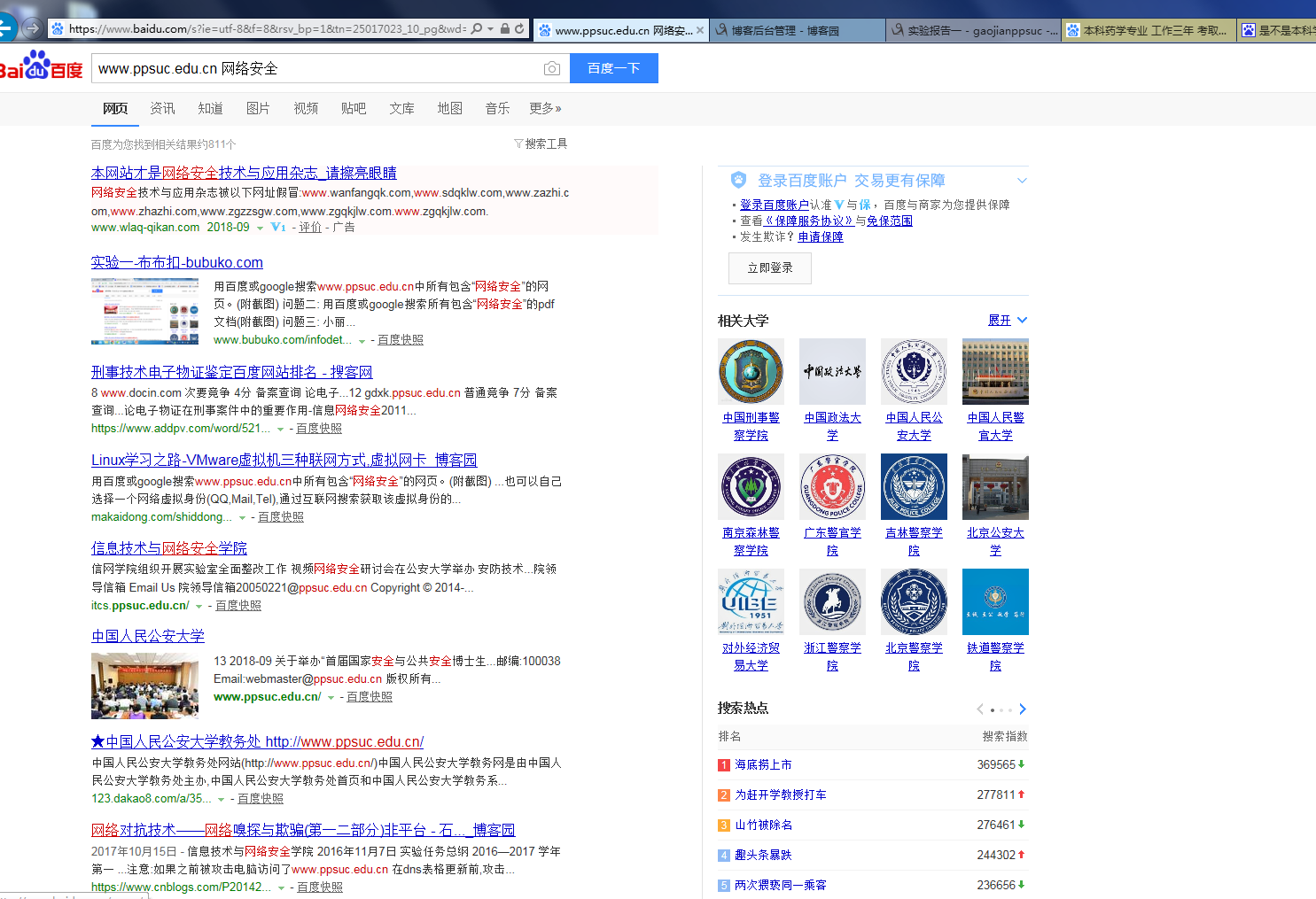Viewport: 1316px width, 899px height.
Task: Open the Linux学习之路-VMware虚拟机 result link
Action: 284,460
